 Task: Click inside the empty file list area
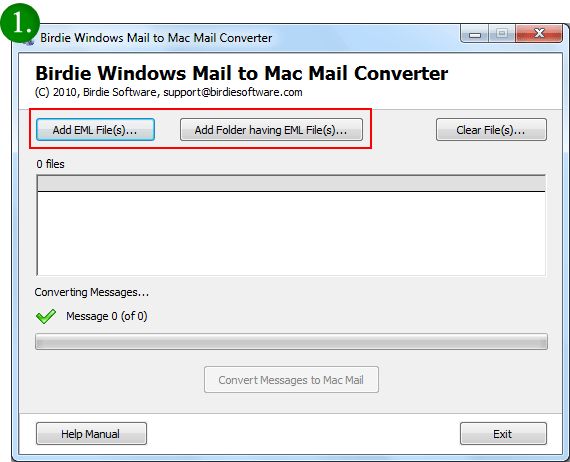pyautogui.click(x=291, y=233)
